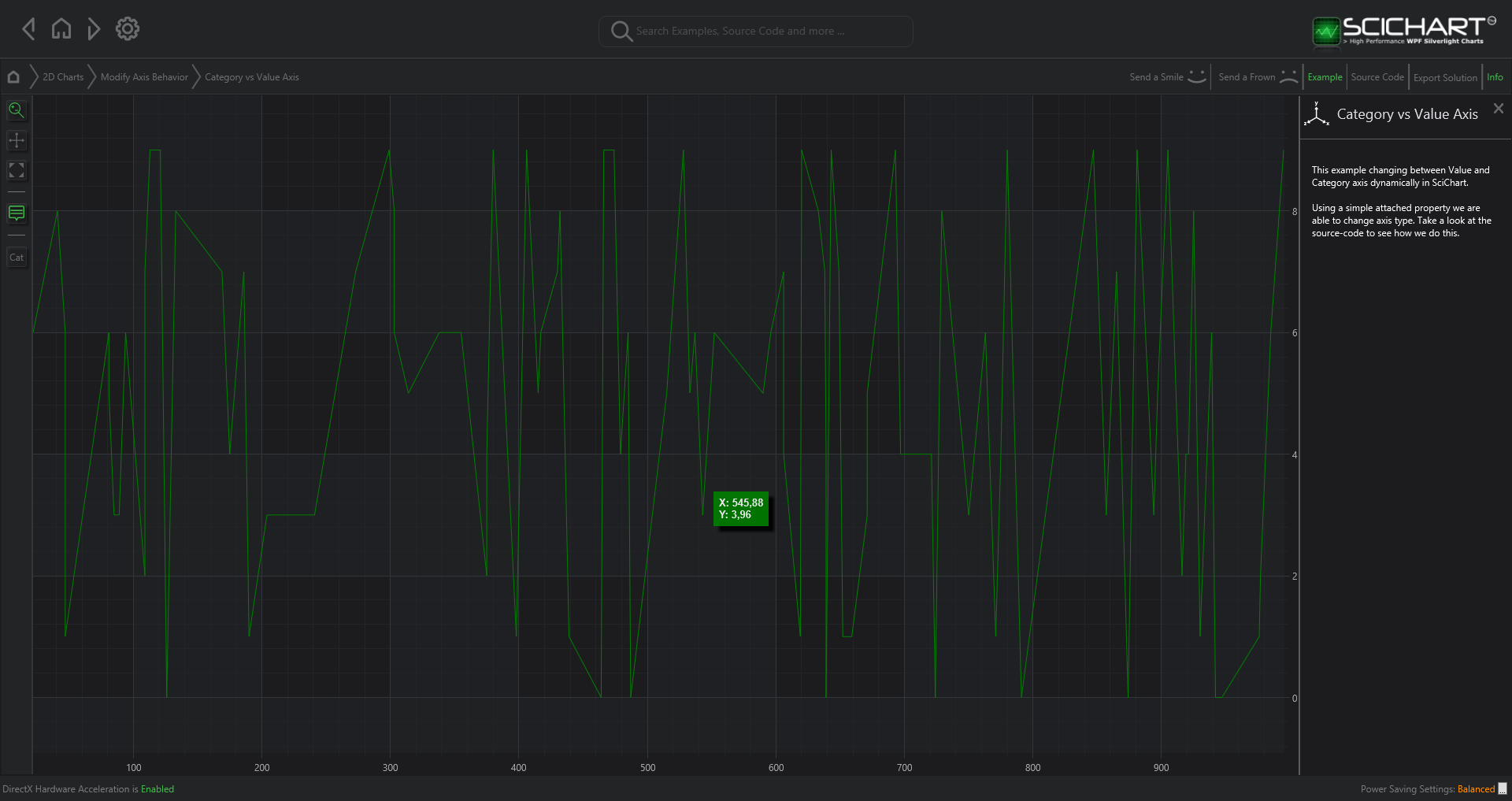Image resolution: width=1512 pixels, height=801 pixels.
Task: Open the Modify Axis Behavior breadcrumb
Action: coord(144,77)
